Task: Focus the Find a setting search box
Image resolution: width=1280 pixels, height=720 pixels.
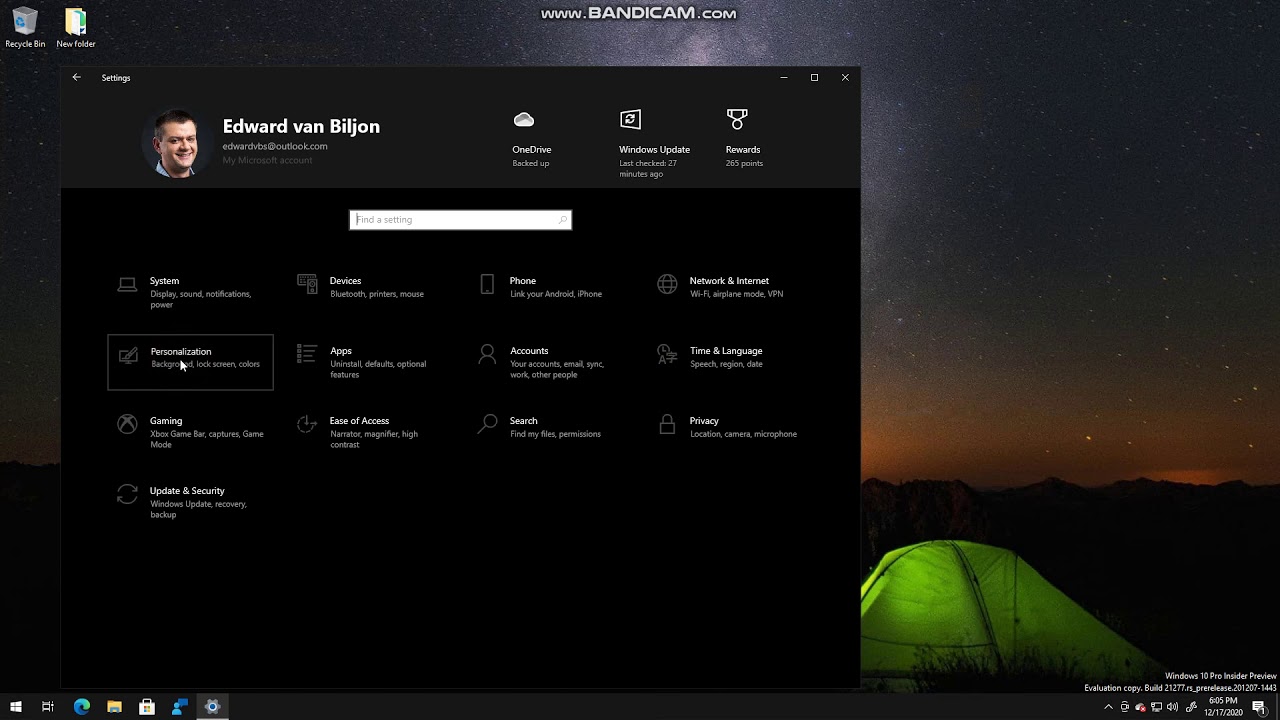Action: click(x=460, y=220)
